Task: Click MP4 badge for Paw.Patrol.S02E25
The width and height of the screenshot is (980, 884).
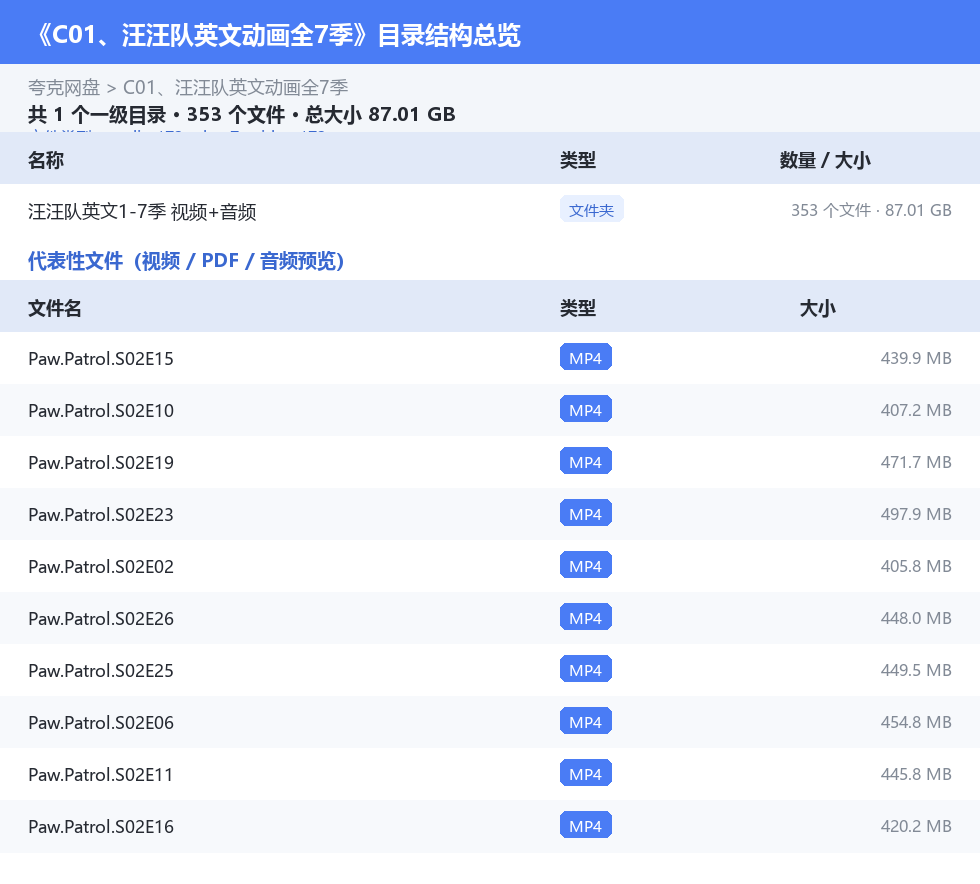Action: click(586, 668)
